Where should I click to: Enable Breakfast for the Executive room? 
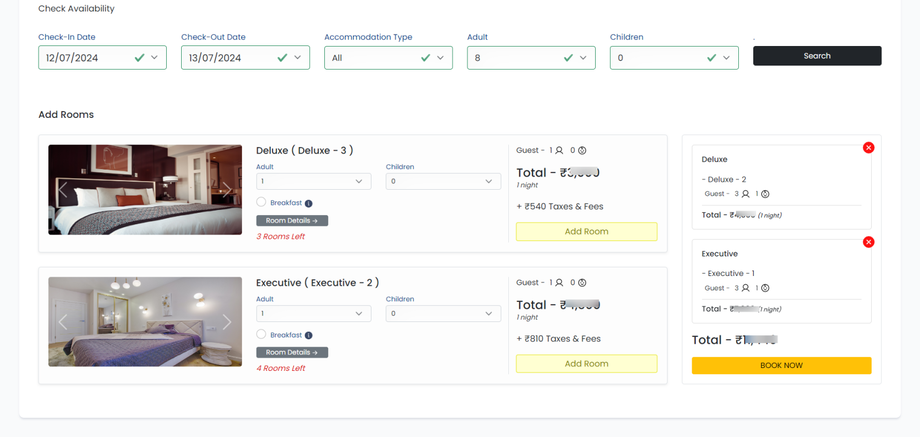coord(261,334)
